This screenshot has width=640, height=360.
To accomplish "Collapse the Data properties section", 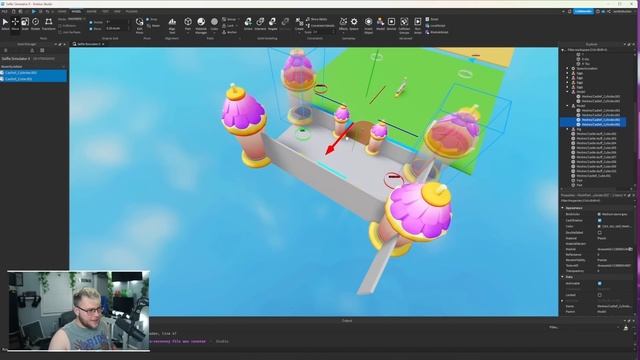I will (x=563, y=277).
